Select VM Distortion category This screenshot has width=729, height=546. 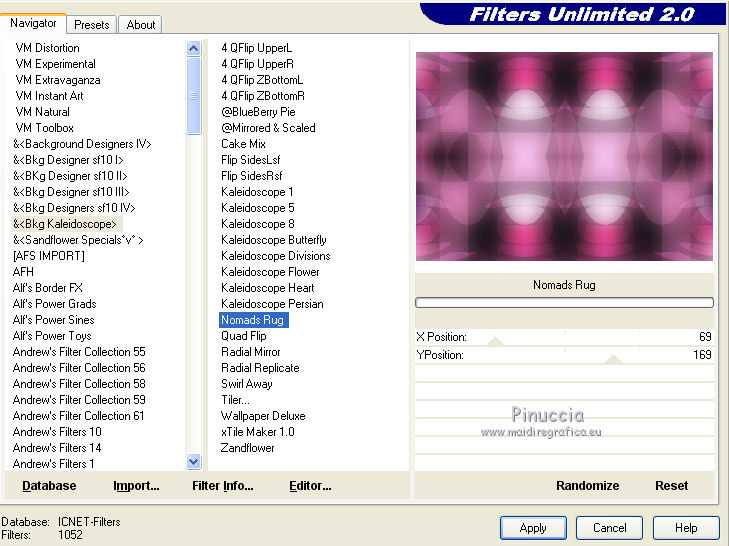[x=47, y=48]
